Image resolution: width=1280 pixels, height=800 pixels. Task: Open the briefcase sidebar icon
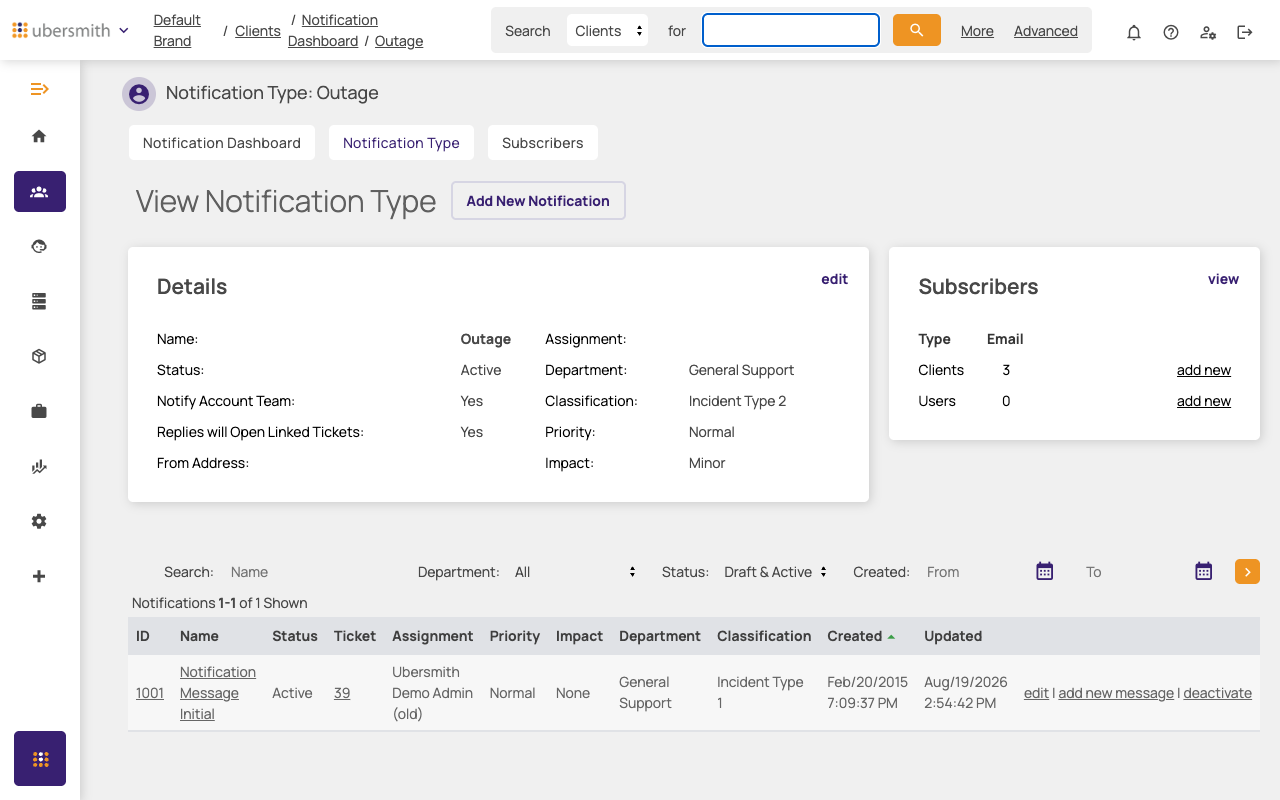(39, 411)
